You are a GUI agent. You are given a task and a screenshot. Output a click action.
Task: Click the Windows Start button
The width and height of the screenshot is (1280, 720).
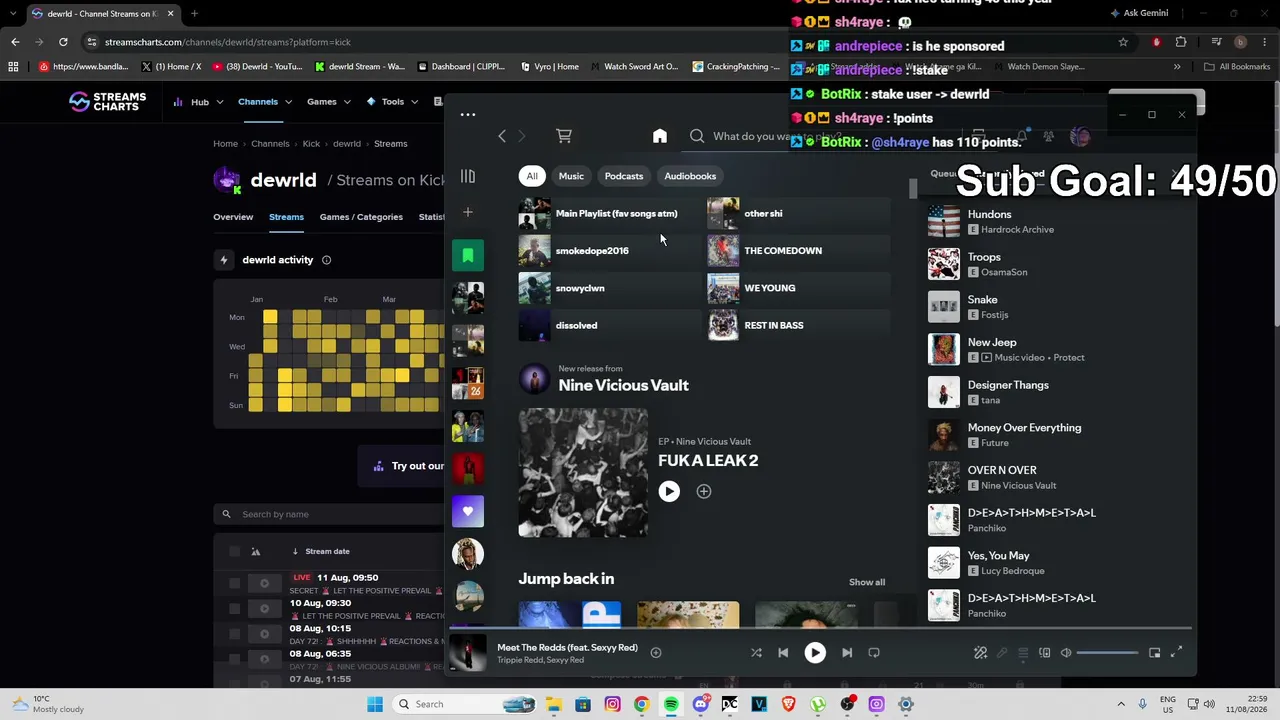(375, 704)
